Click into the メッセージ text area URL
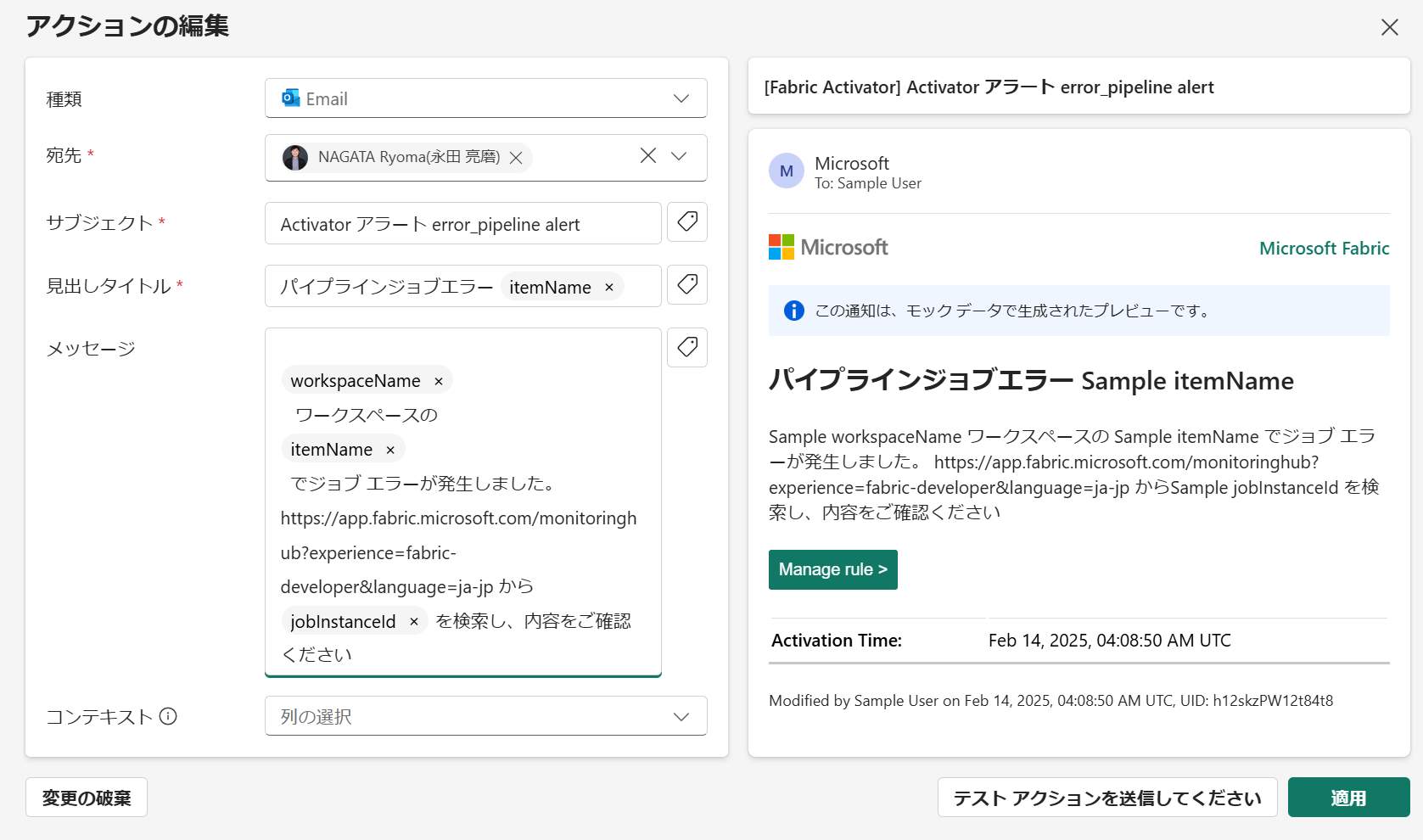The image size is (1423, 840). point(458,552)
